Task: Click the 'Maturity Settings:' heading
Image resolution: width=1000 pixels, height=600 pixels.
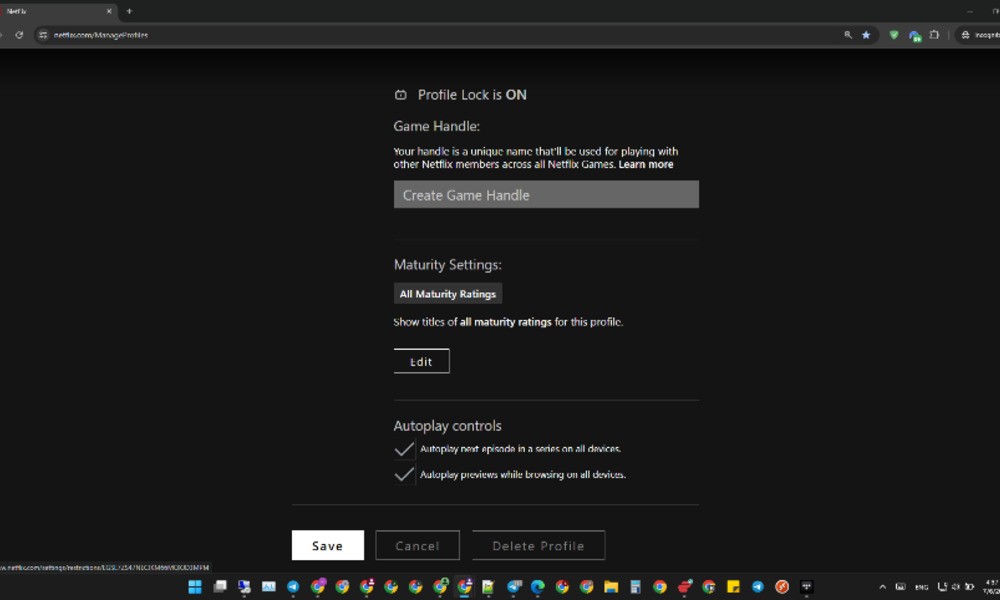Action: click(448, 265)
